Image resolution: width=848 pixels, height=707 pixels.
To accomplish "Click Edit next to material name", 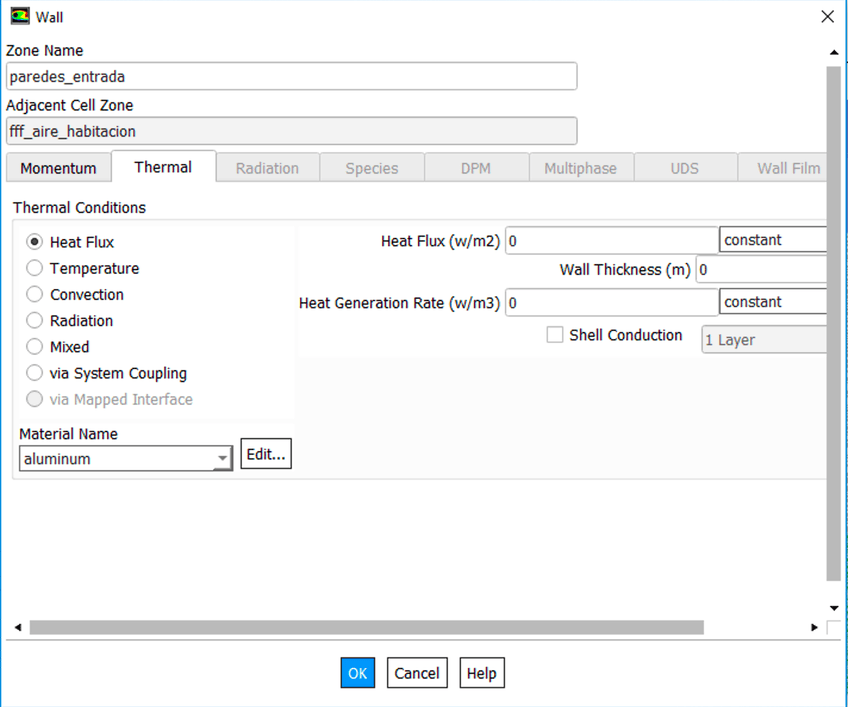I will pos(266,454).
